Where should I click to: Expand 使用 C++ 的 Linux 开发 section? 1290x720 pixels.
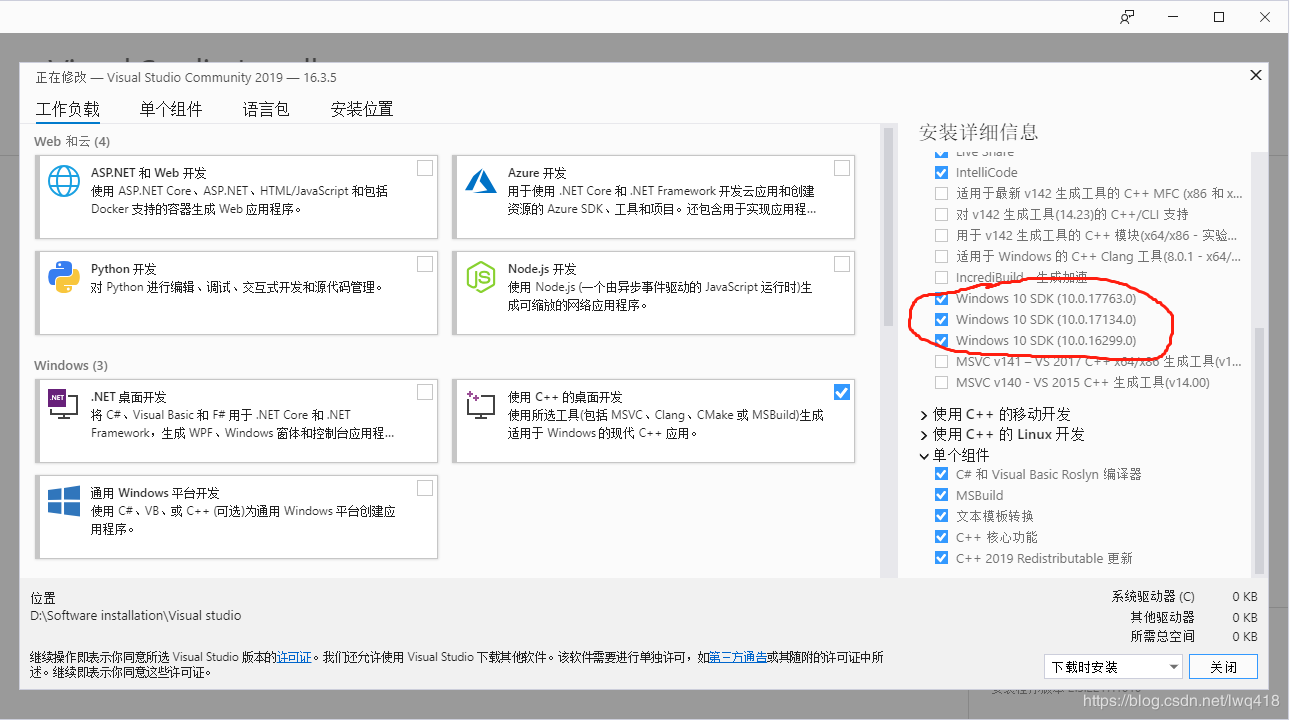pos(924,433)
